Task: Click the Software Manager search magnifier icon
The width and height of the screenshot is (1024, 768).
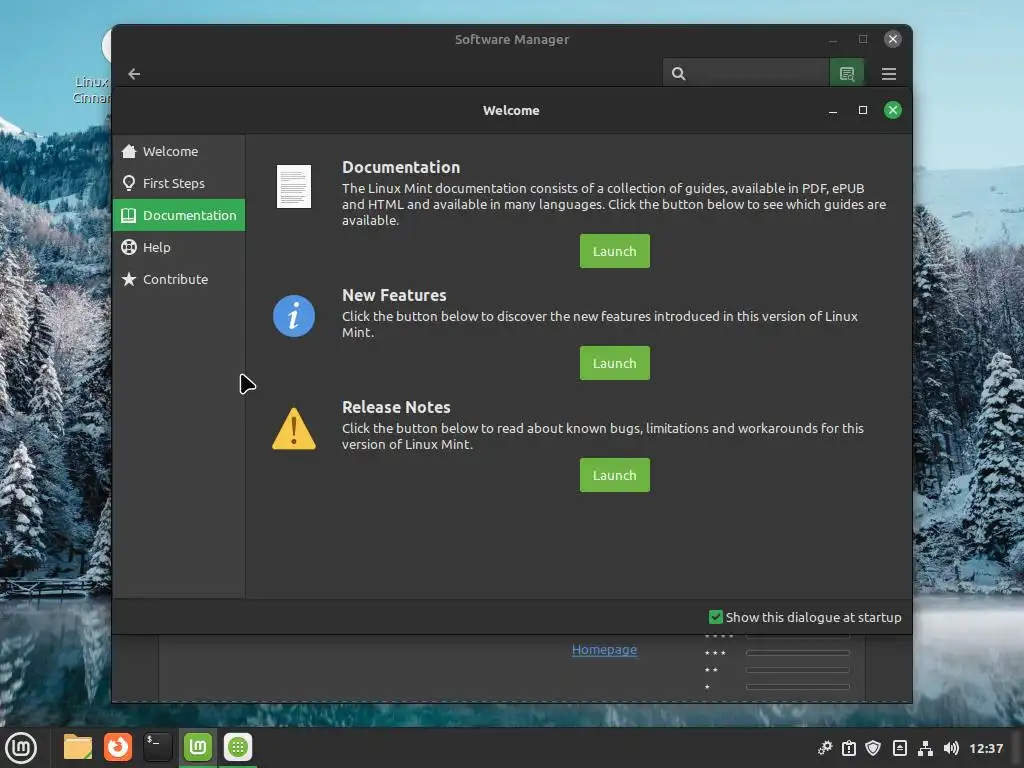Action: coord(679,74)
